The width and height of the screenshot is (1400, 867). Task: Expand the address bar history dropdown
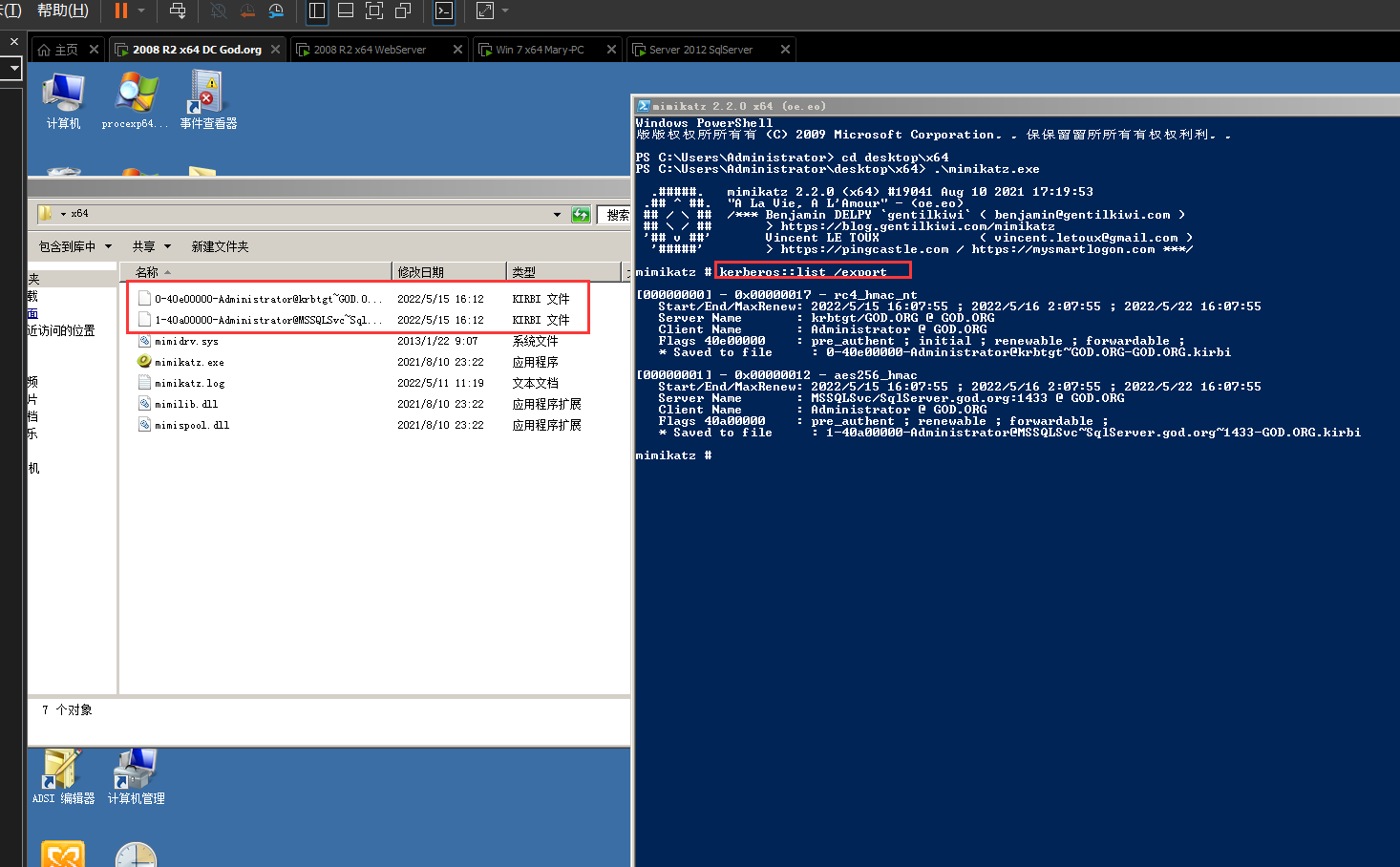click(x=557, y=215)
